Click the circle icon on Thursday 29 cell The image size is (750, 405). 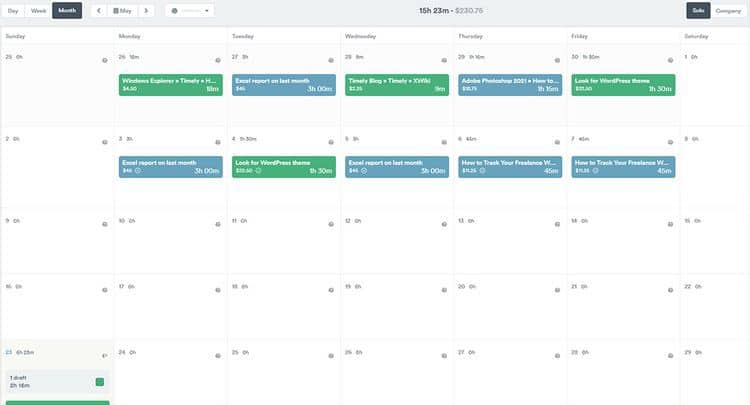point(557,59)
